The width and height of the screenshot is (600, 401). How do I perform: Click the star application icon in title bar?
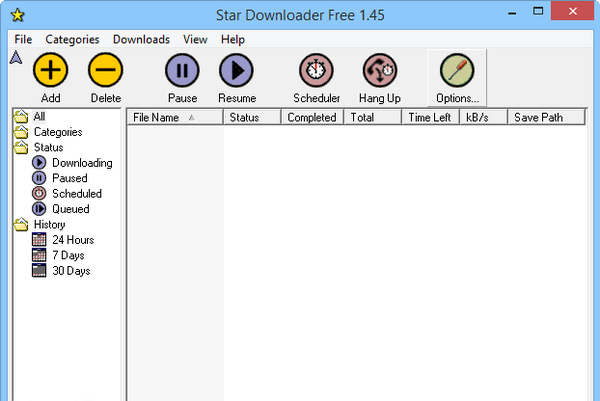pos(18,15)
